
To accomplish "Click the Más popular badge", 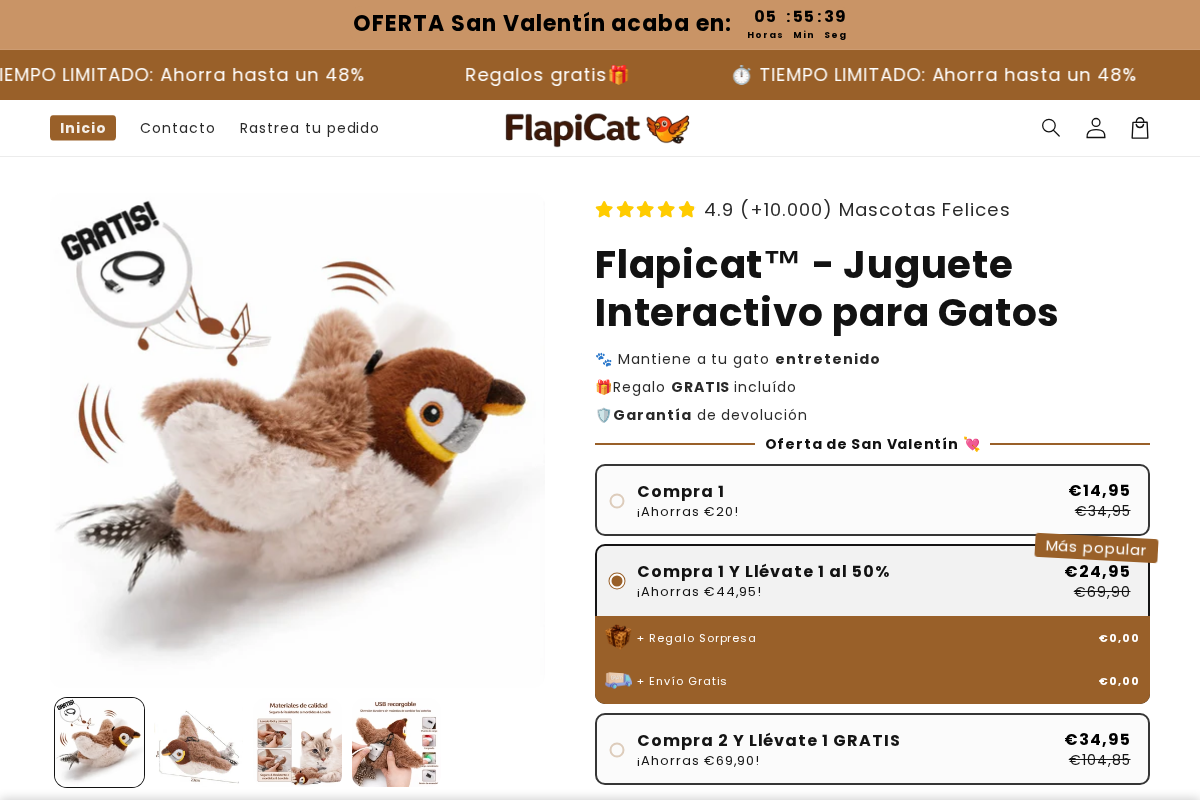I will (1096, 548).
